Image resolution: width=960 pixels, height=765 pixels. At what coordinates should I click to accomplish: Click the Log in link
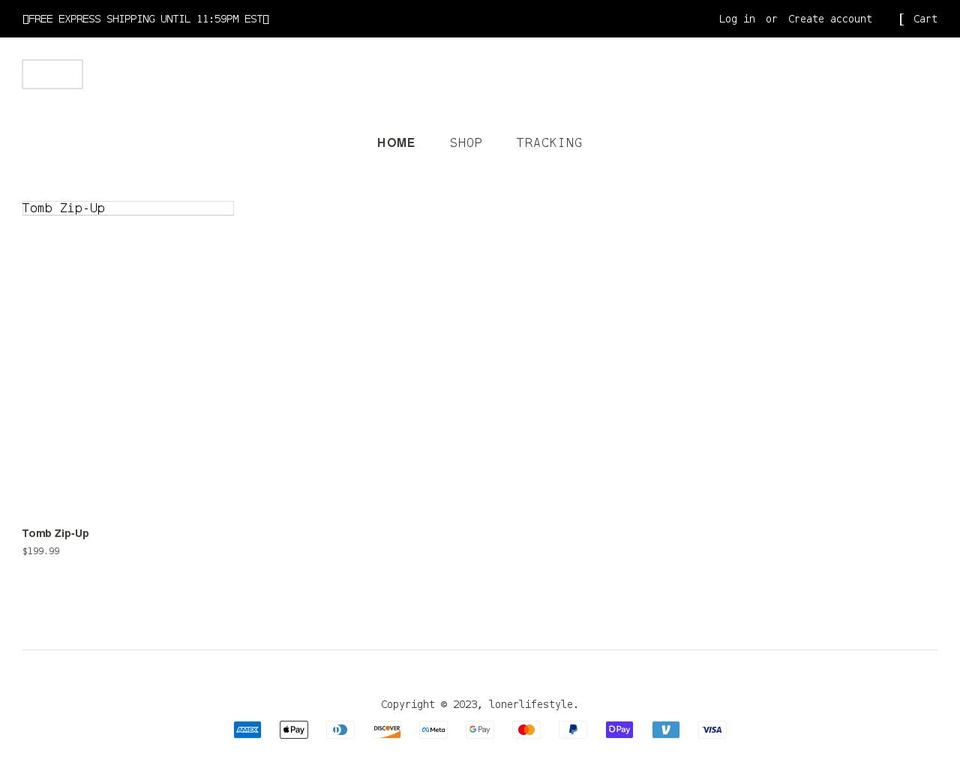coord(737,19)
